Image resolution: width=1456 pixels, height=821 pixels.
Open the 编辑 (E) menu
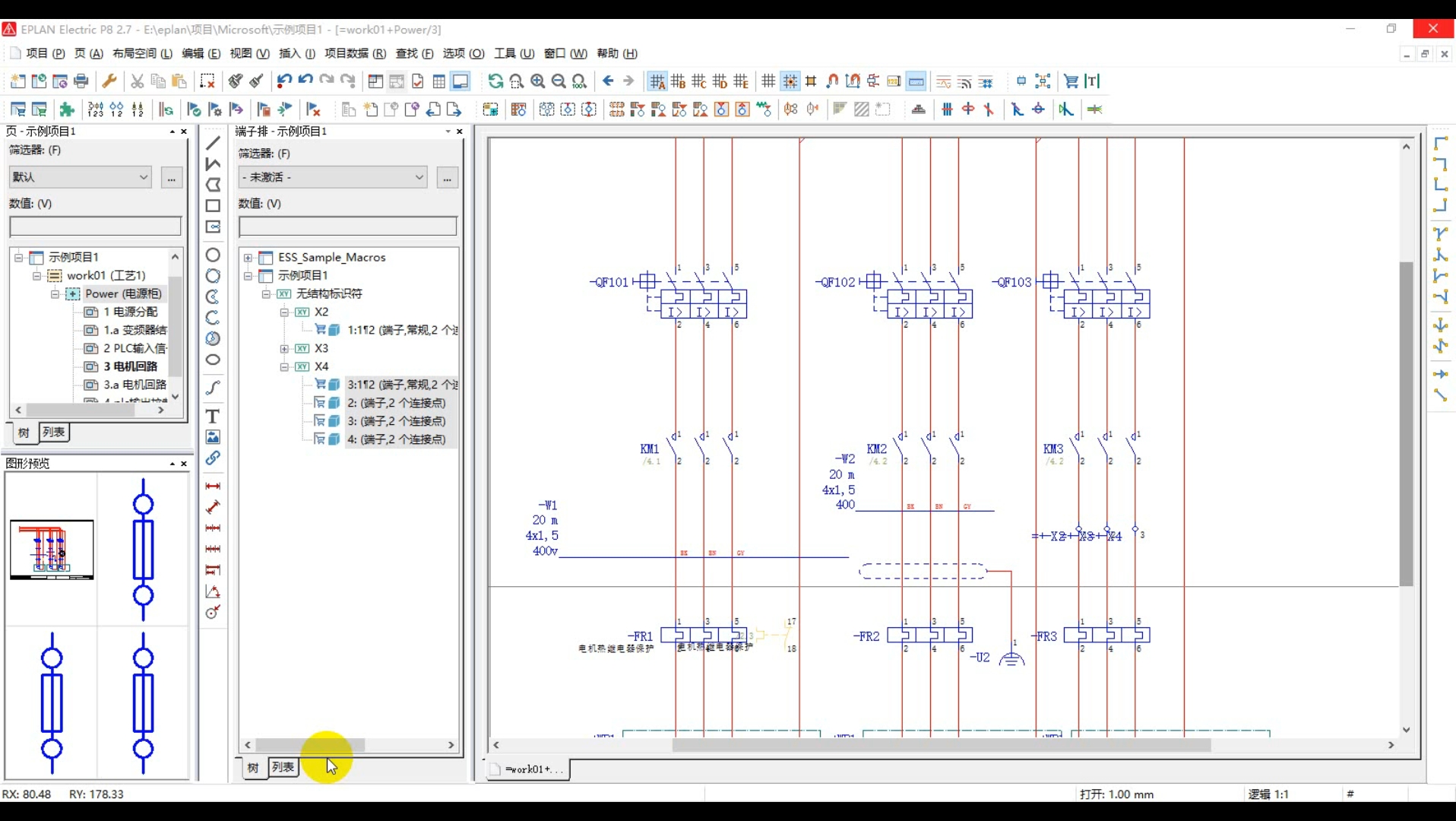pyautogui.click(x=201, y=53)
